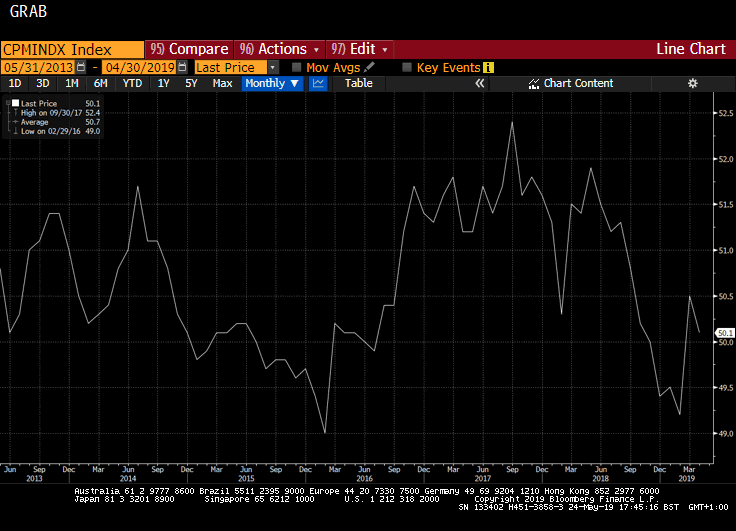736x531 pixels.
Task: Click the 49.0 y-axis label
Action: click(726, 433)
